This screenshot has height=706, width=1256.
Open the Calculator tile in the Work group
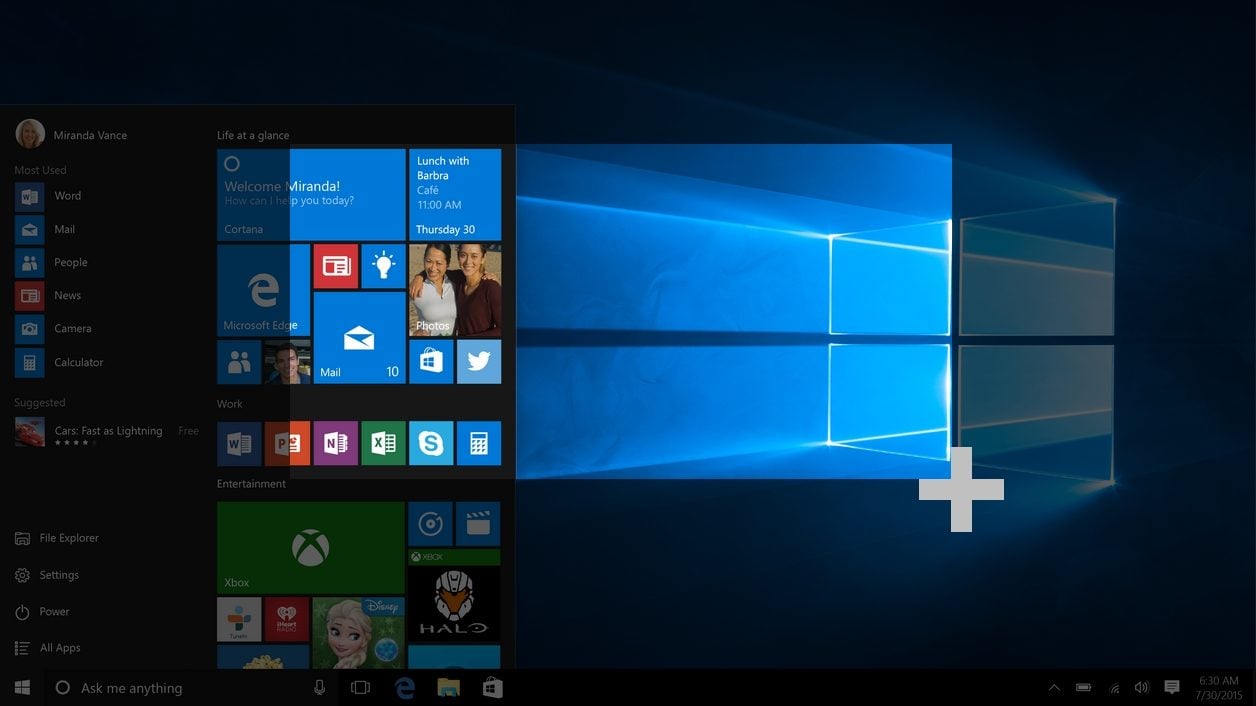pyautogui.click(x=479, y=443)
